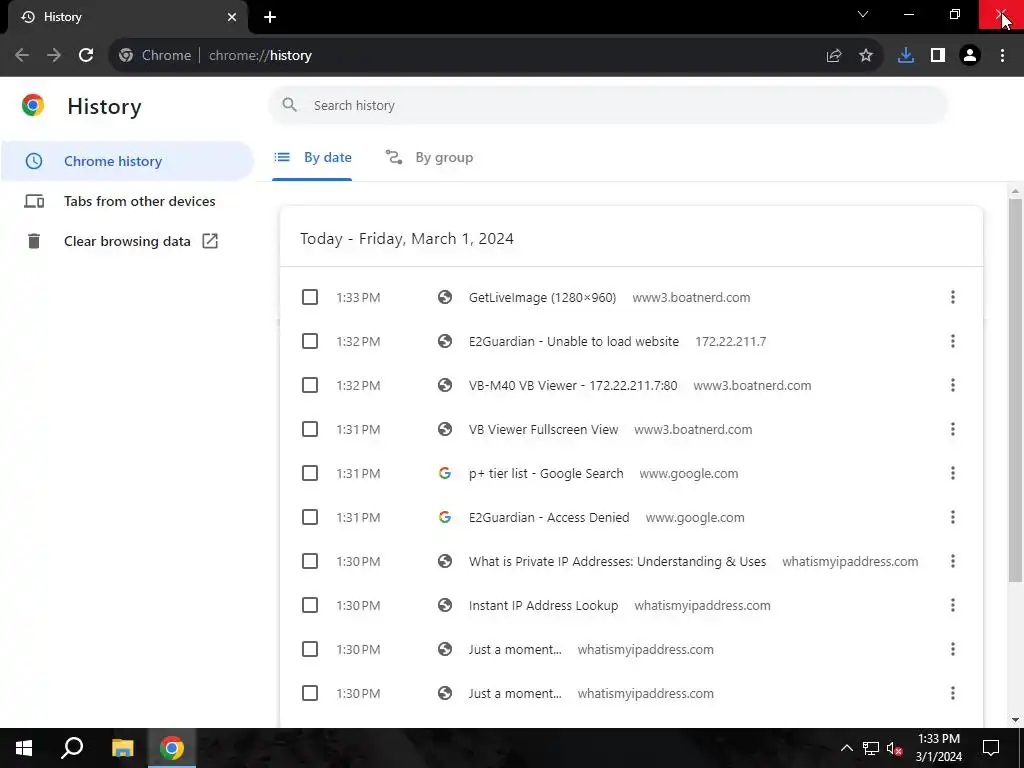The image size is (1024, 768).
Task: Click the scrollbar down arrow
Action: pos(1015,720)
